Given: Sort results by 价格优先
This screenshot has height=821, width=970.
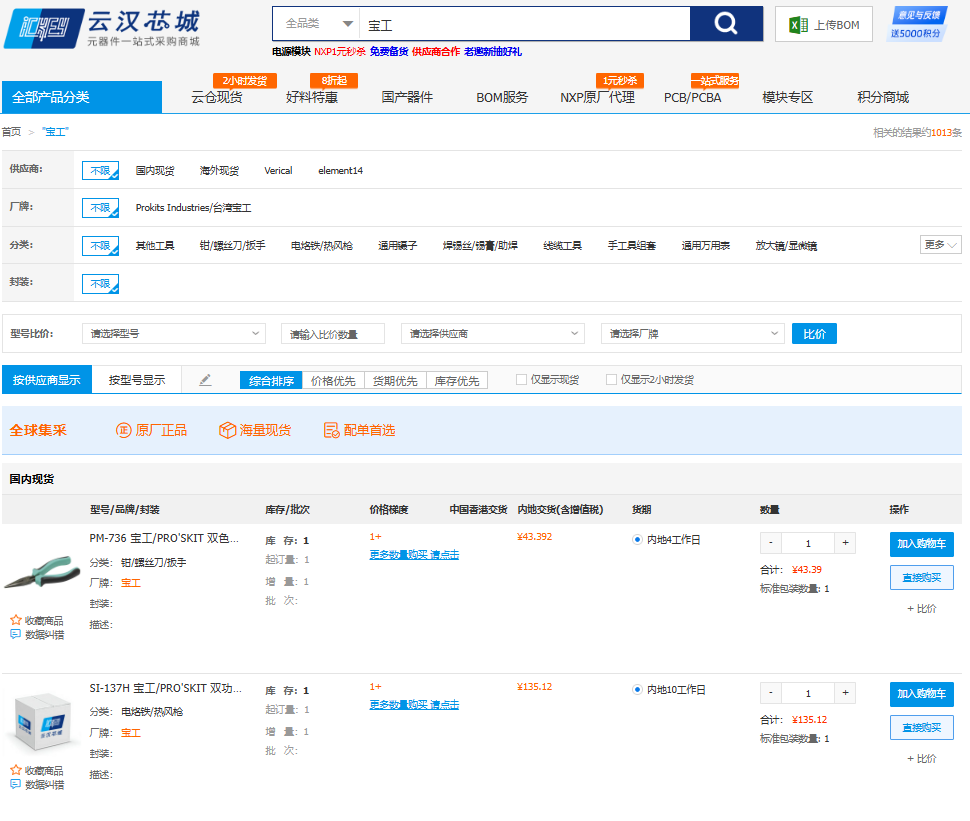Looking at the screenshot, I should click(333, 380).
